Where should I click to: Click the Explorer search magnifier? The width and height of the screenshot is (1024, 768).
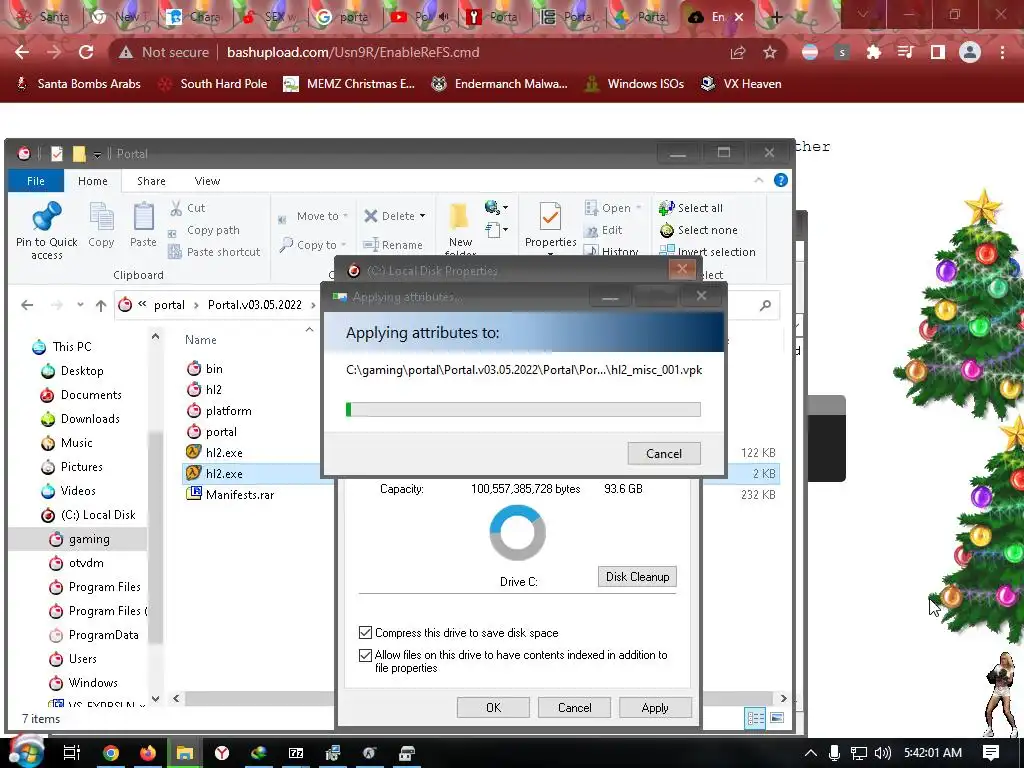click(x=765, y=305)
